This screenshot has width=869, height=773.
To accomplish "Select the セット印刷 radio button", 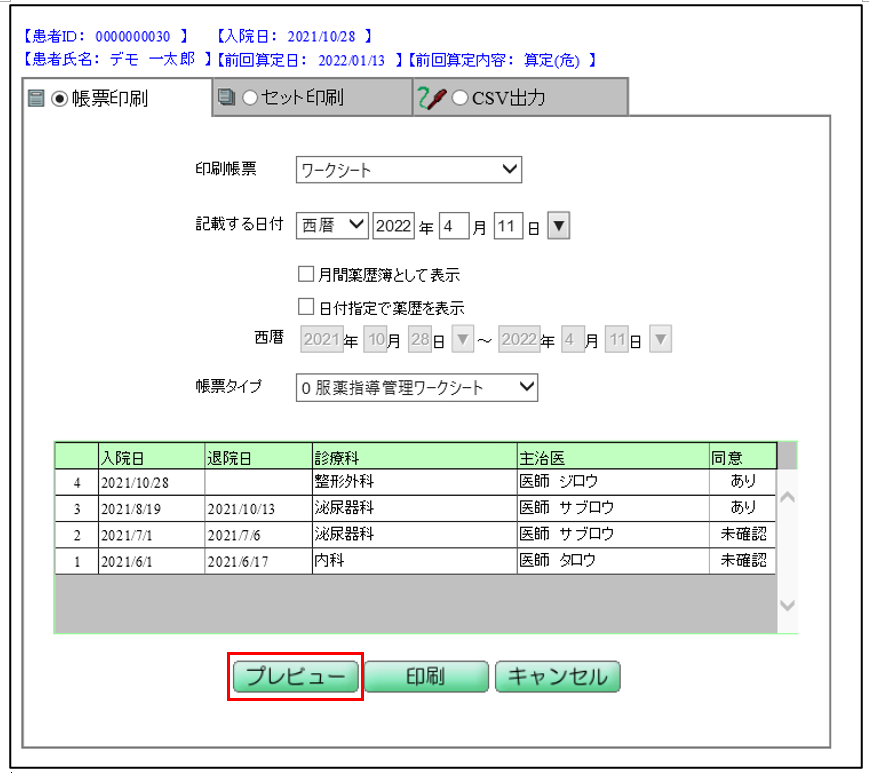I will (249, 98).
